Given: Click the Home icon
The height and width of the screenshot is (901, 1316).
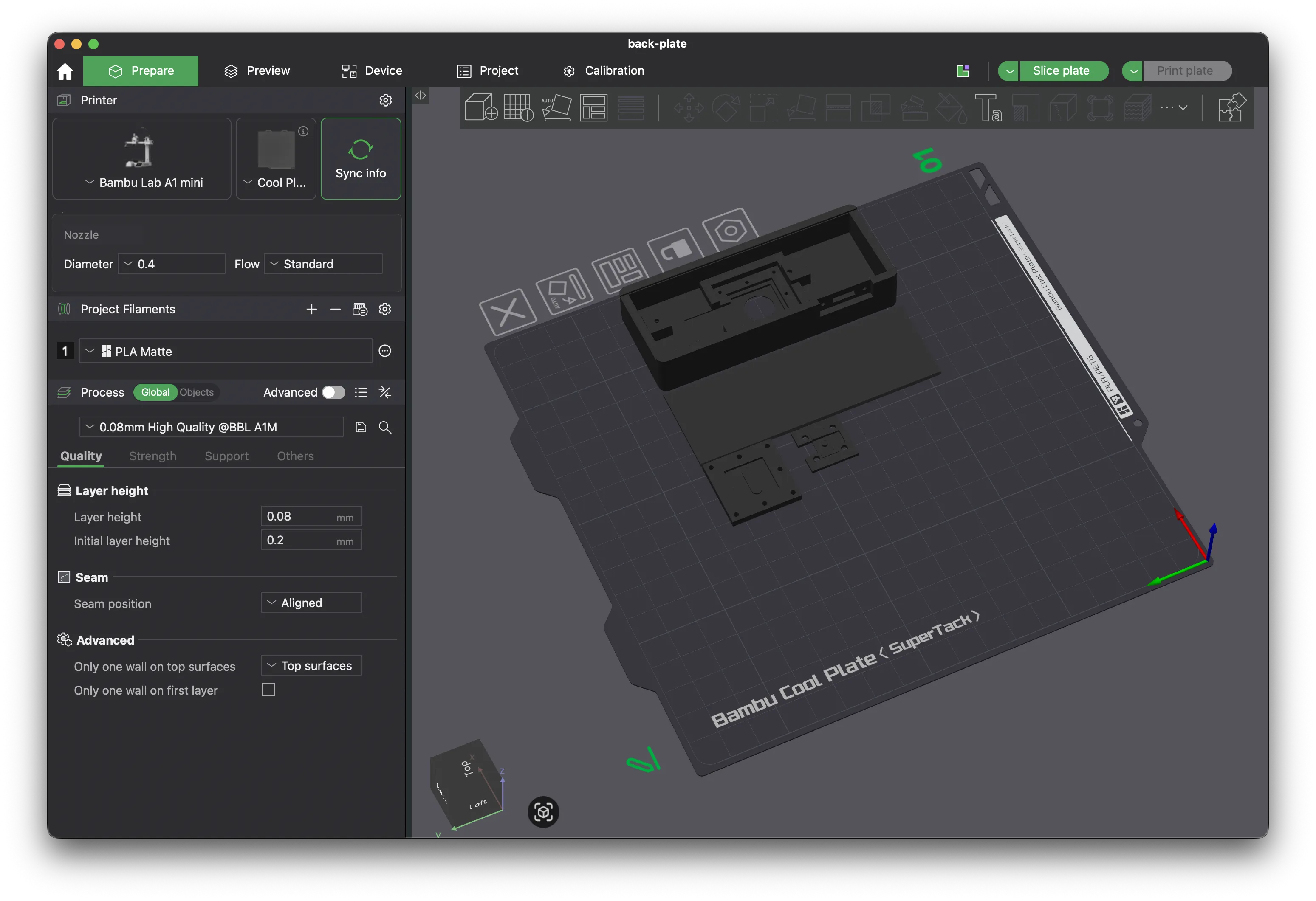Looking at the screenshot, I should coord(65,71).
